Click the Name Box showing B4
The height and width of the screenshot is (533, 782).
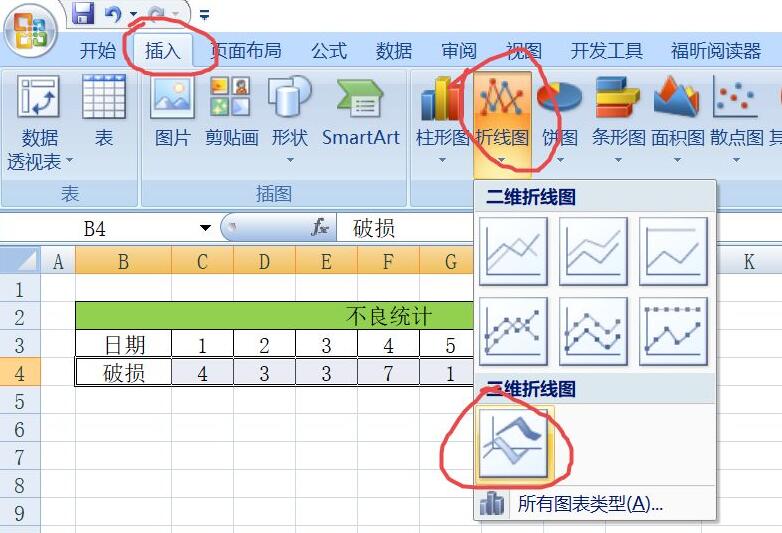[95, 228]
